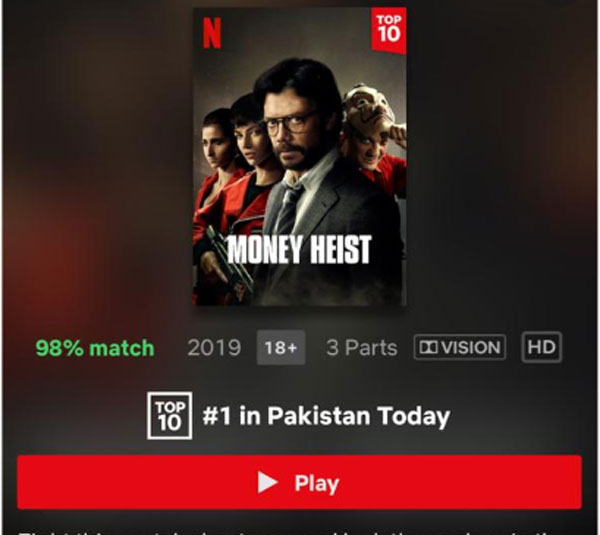This screenshot has height=535, width=600.
Task: Open the Money Heist poster thumbnail
Action: click(300, 157)
